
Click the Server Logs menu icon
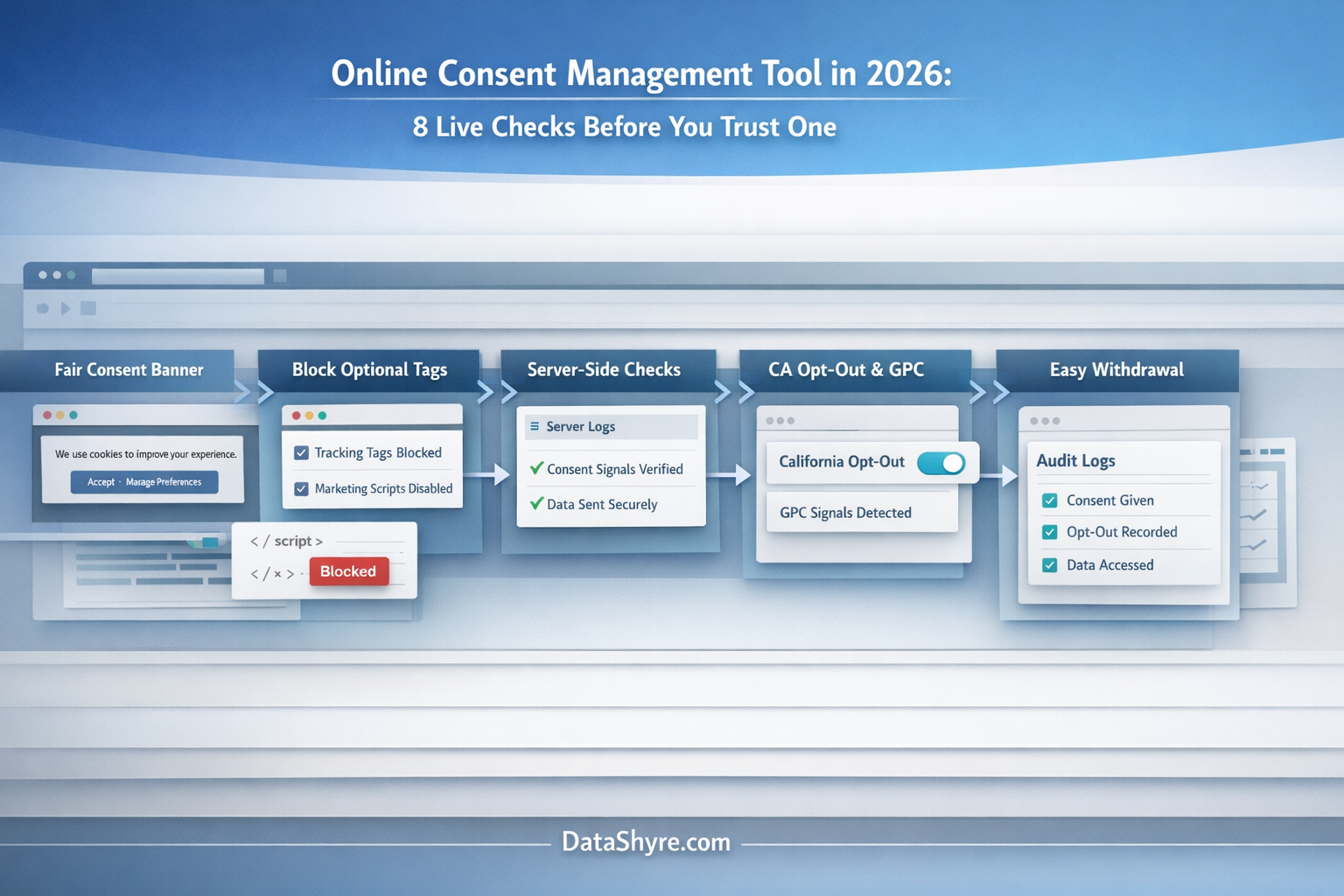tap(535, 426)
